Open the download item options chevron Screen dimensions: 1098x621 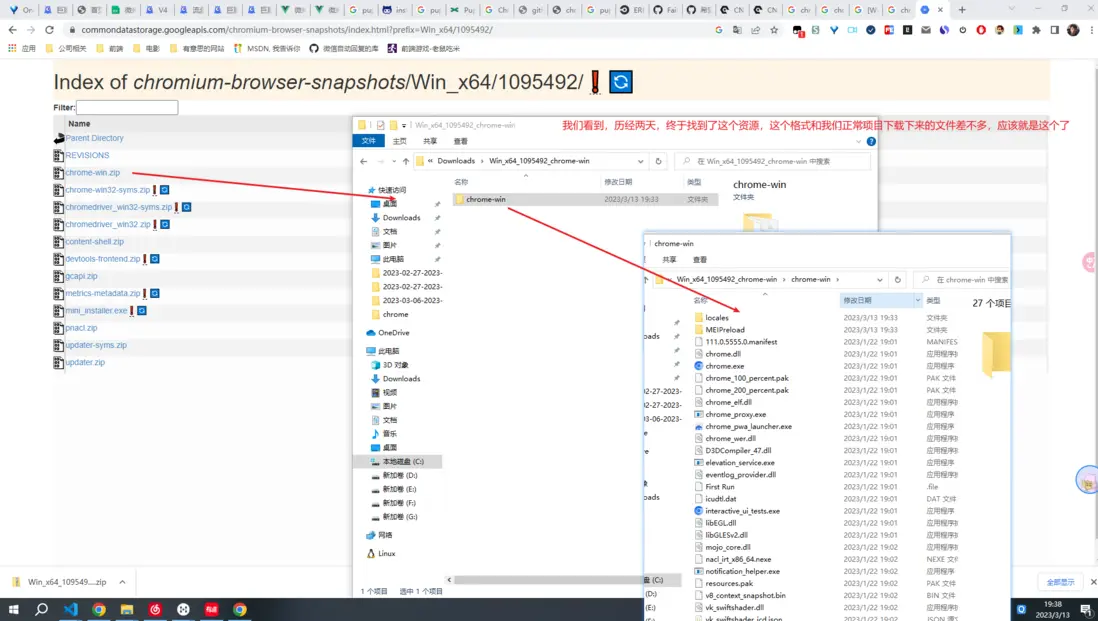(123, 582)
